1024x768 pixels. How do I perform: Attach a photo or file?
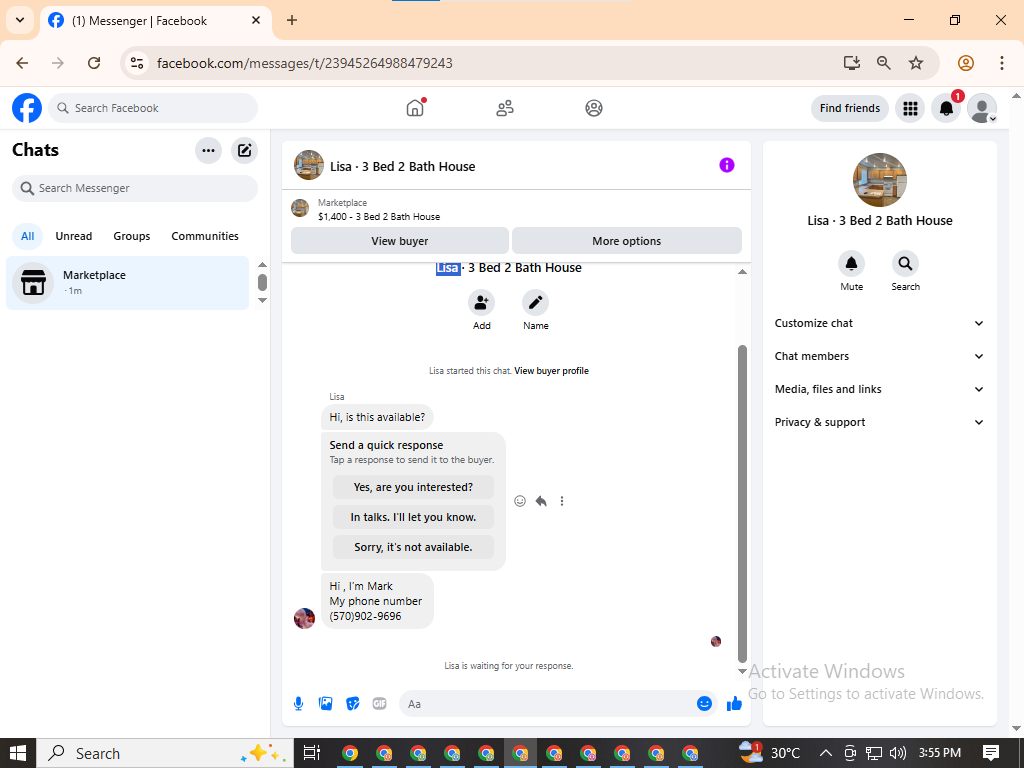click(325, 703)
